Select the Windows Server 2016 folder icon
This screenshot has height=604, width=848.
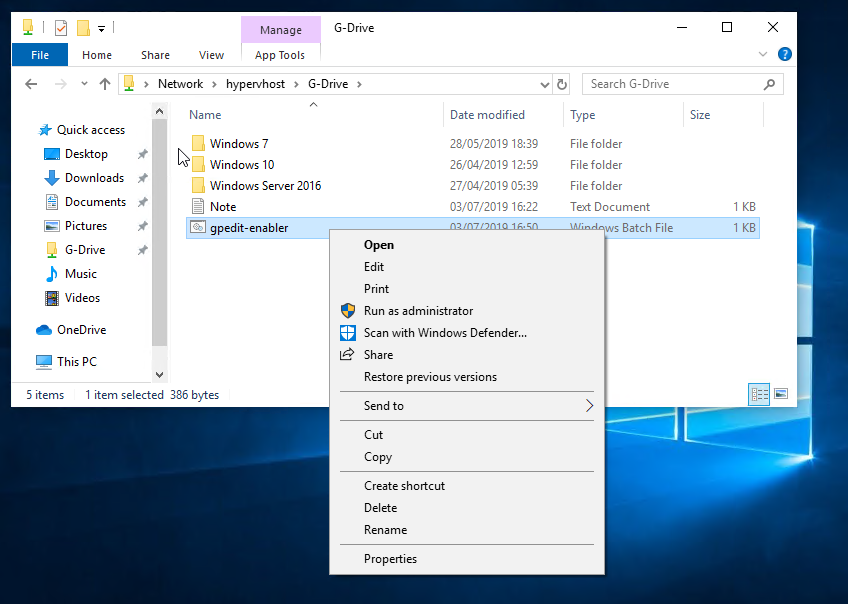(198, 185)
